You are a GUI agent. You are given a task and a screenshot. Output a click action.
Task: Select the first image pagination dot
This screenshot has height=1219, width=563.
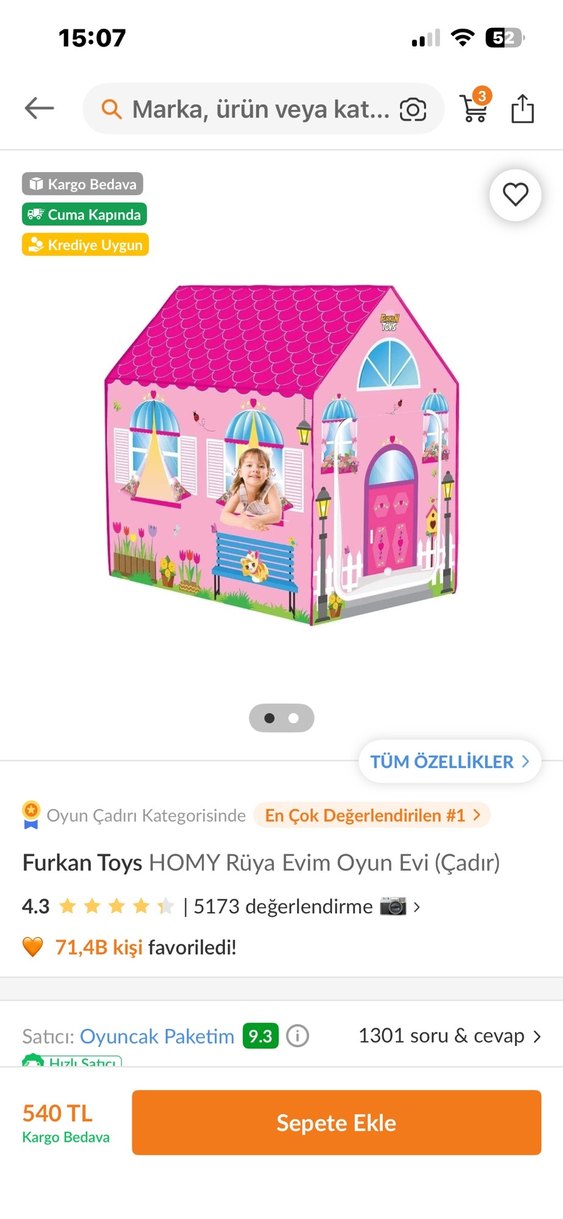pos(269,718)
